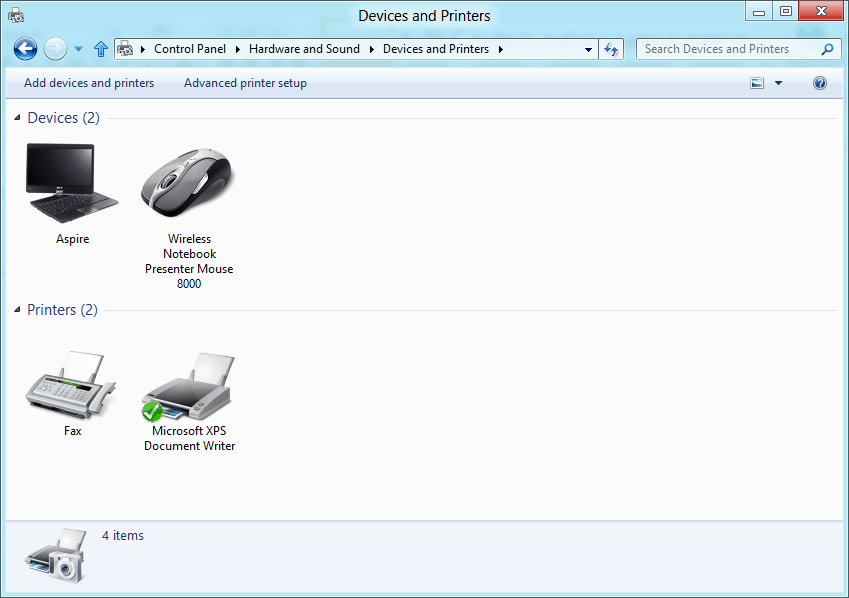This screenshot has height=598, width=849.
Task: Open Advanced printer setup
Action: pyautogui.click(x=245, y=83)
